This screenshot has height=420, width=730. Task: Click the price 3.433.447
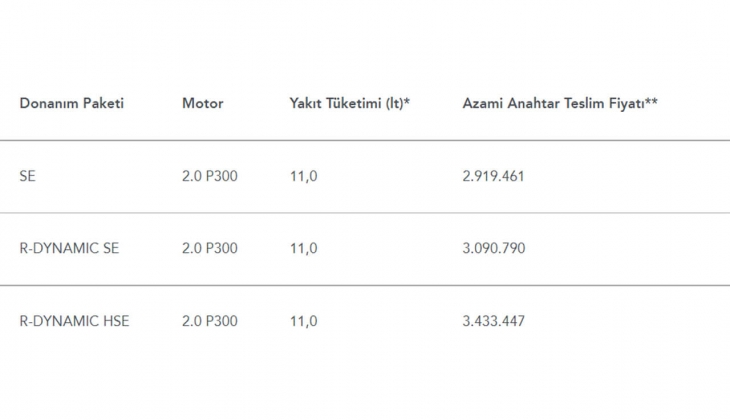coord(493,321)
